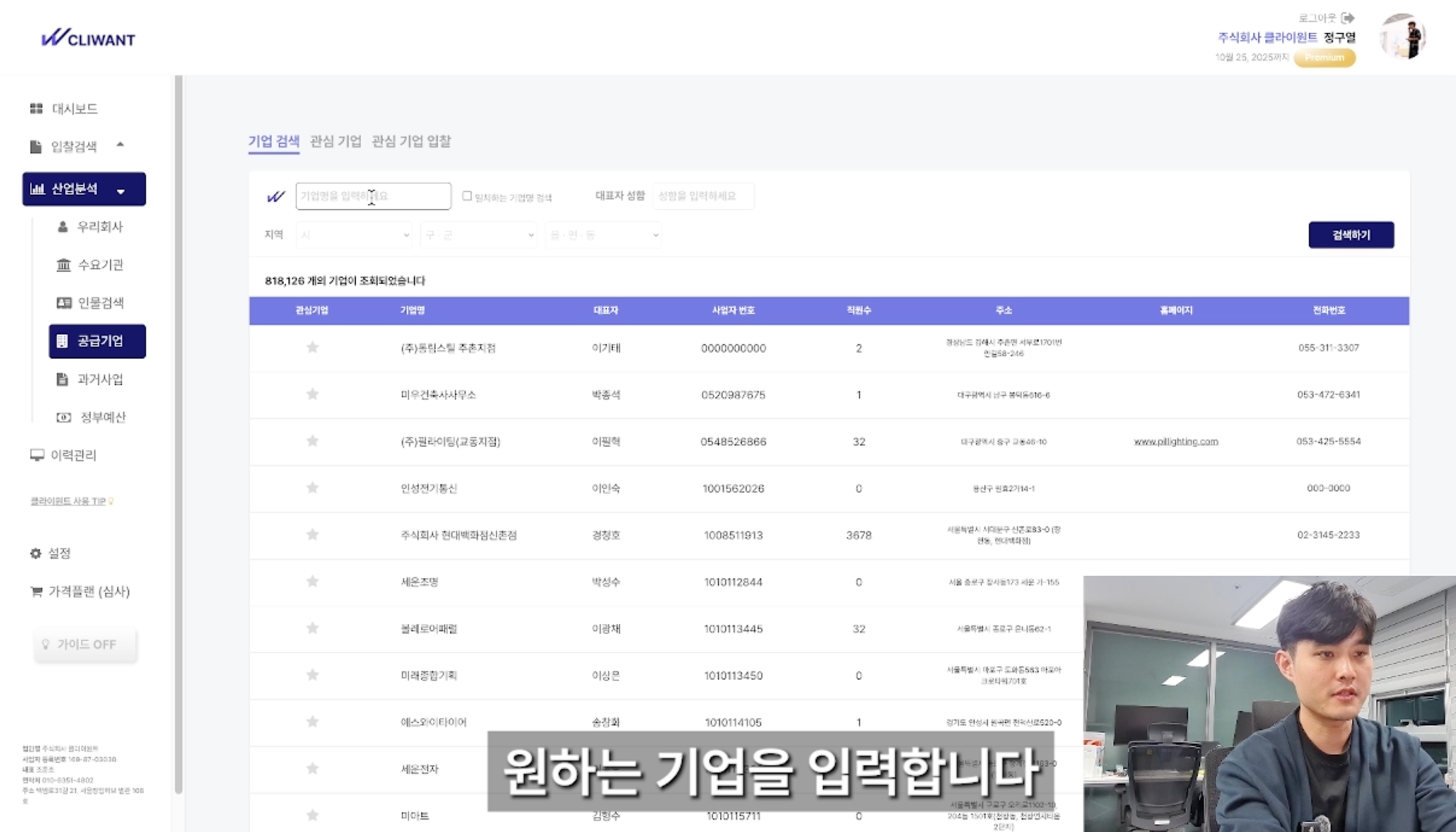The width and height of the screenshot is (1456, 832).
Task: Switch to the 관심 기업 입찰 tab
Action: point(411,141)
